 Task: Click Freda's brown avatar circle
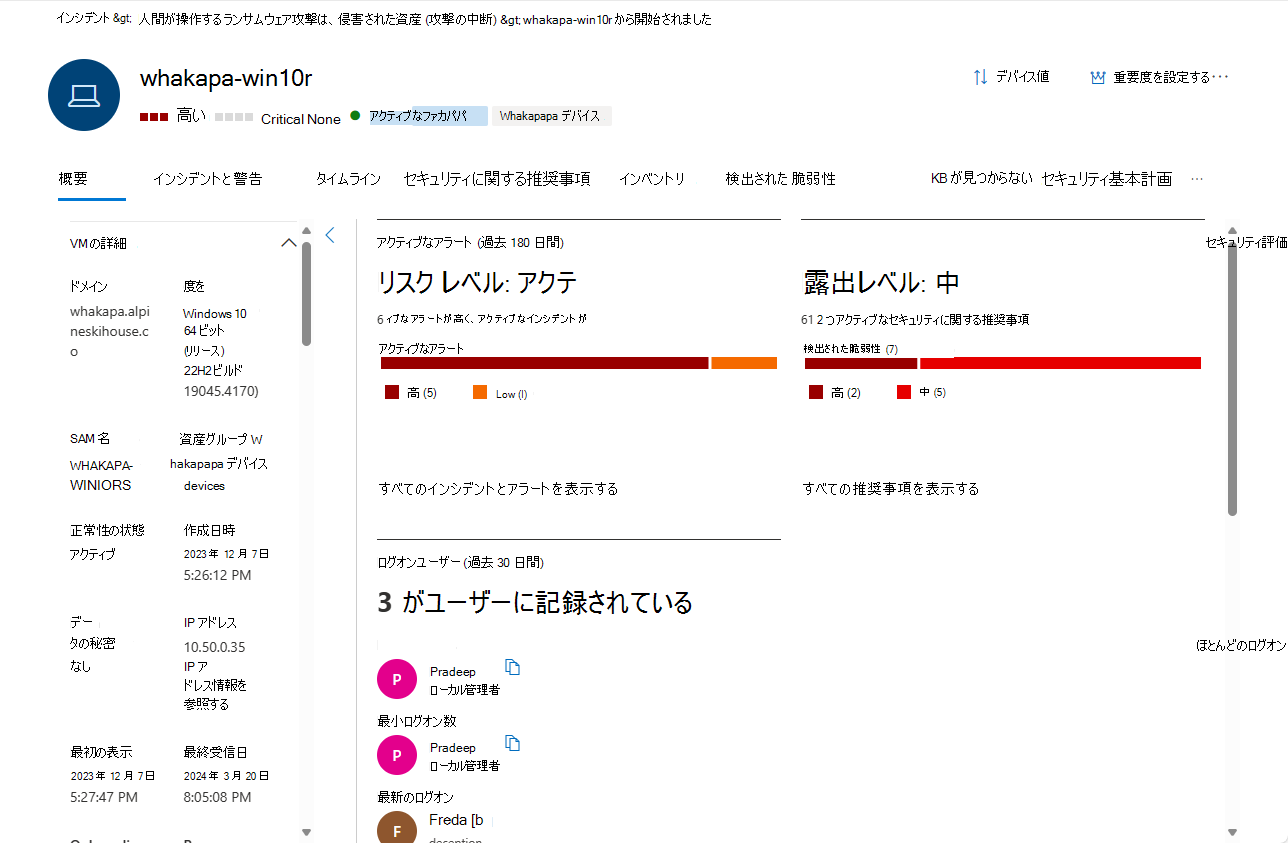[397, 829]
